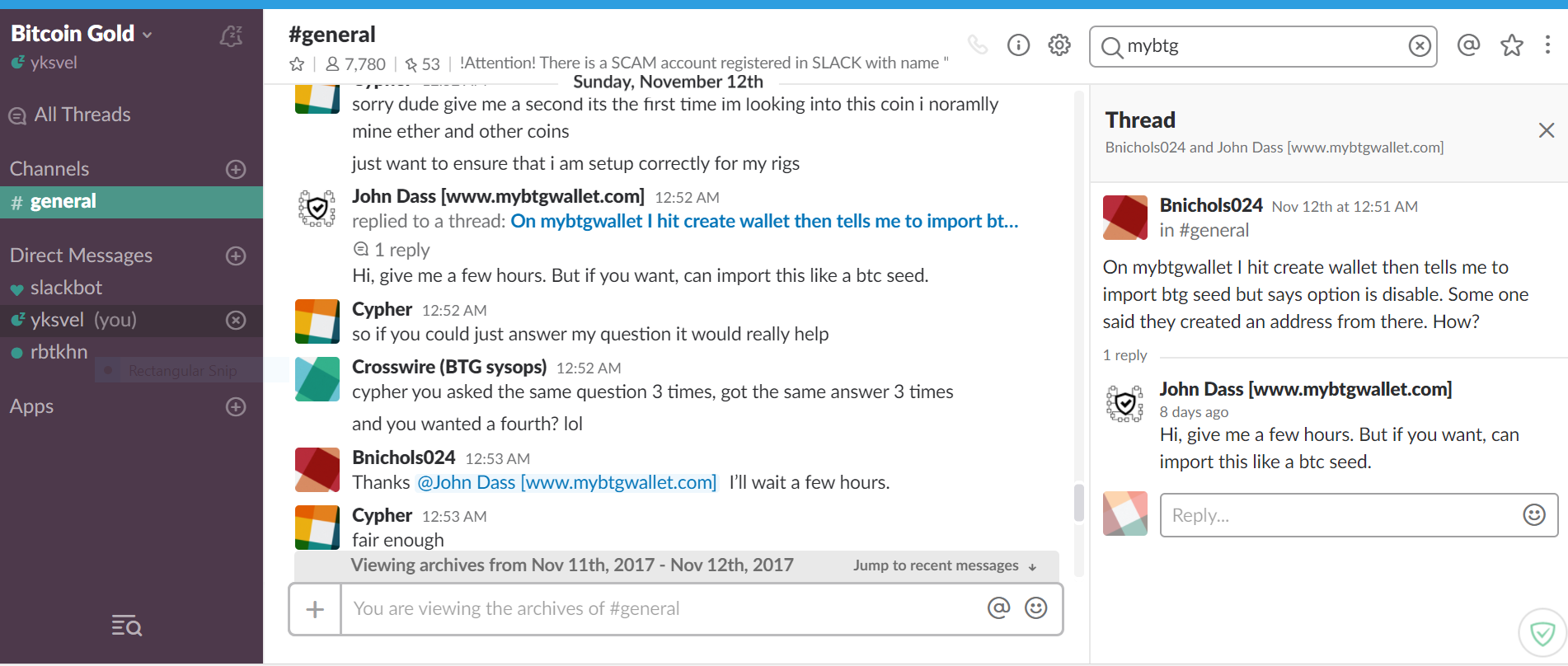
Task: Open Crosswire (BTG sysops) profile name
Action: pyautogui.click(x=449, y=367)
